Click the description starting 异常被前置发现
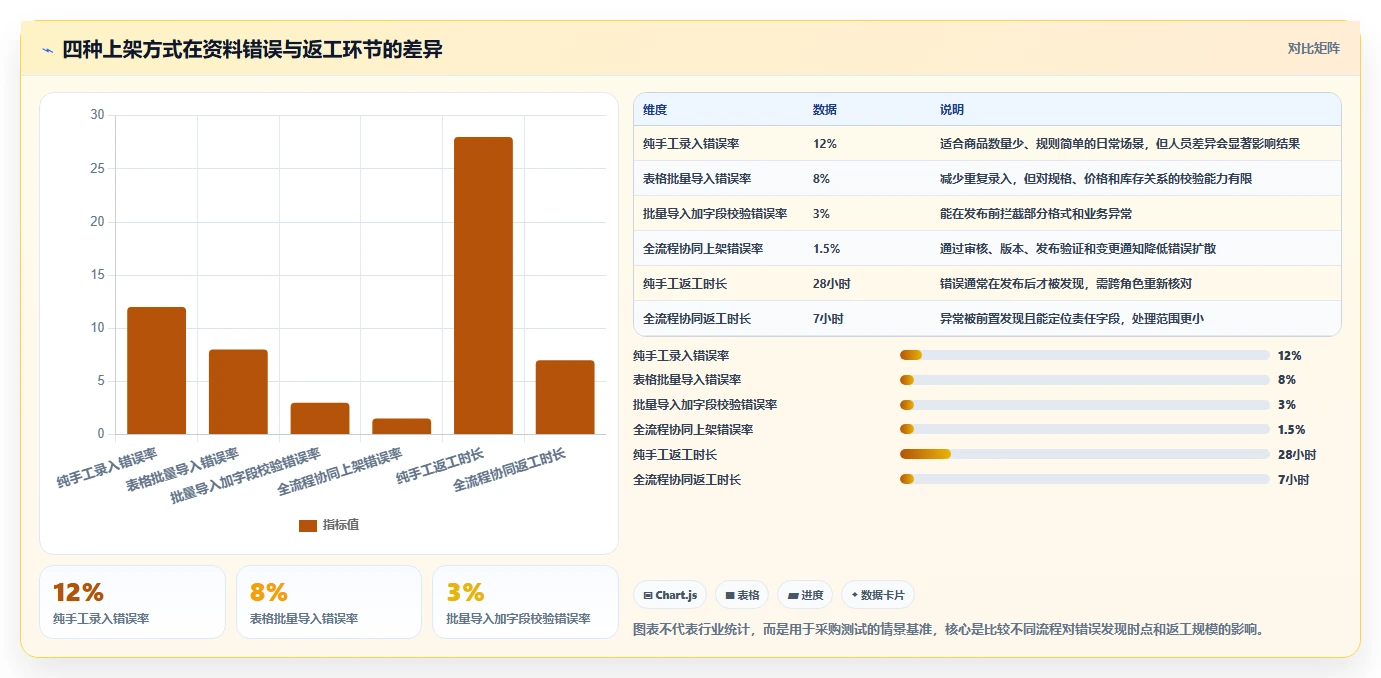The width and height of the screenshot is (1381, 678). tap(1072, 319)
